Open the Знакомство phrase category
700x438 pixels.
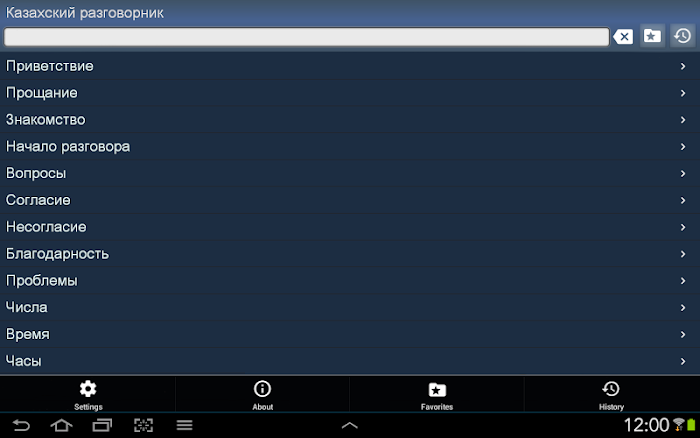[350, 120]
